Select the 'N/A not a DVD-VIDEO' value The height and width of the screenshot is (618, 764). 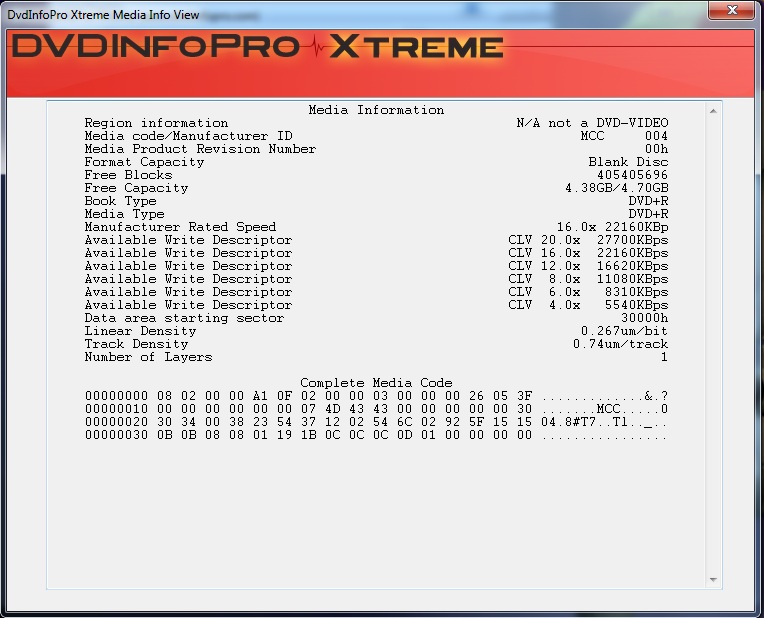pyautogui.click(x=592, y=123)
